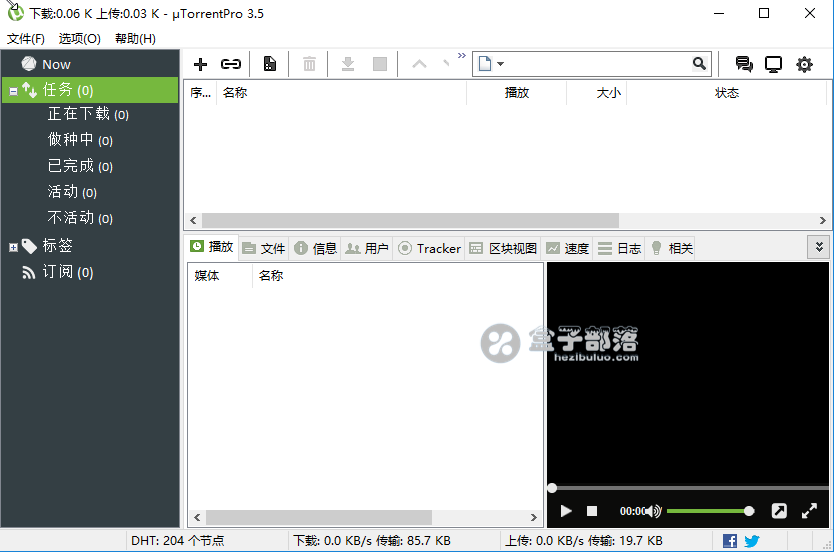
Task: Switch to the 播放 tab
Action: click(212, 247)
